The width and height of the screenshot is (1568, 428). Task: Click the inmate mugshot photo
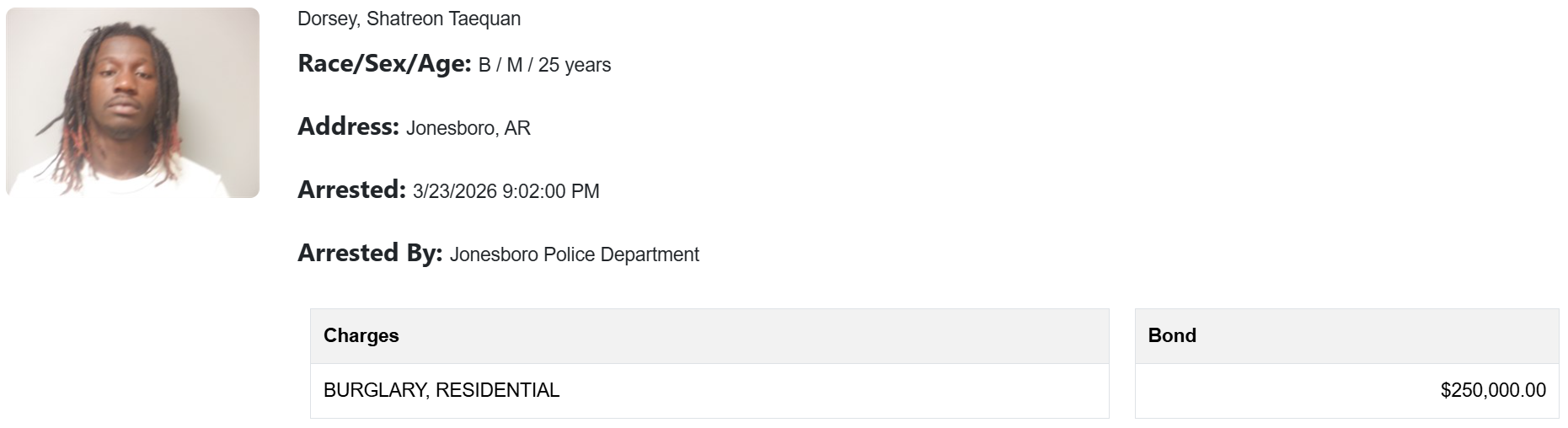click(132, 103)
